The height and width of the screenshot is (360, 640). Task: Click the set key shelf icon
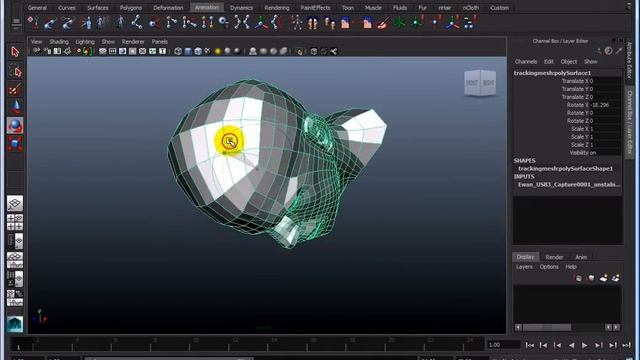click(x=33, y=22)
